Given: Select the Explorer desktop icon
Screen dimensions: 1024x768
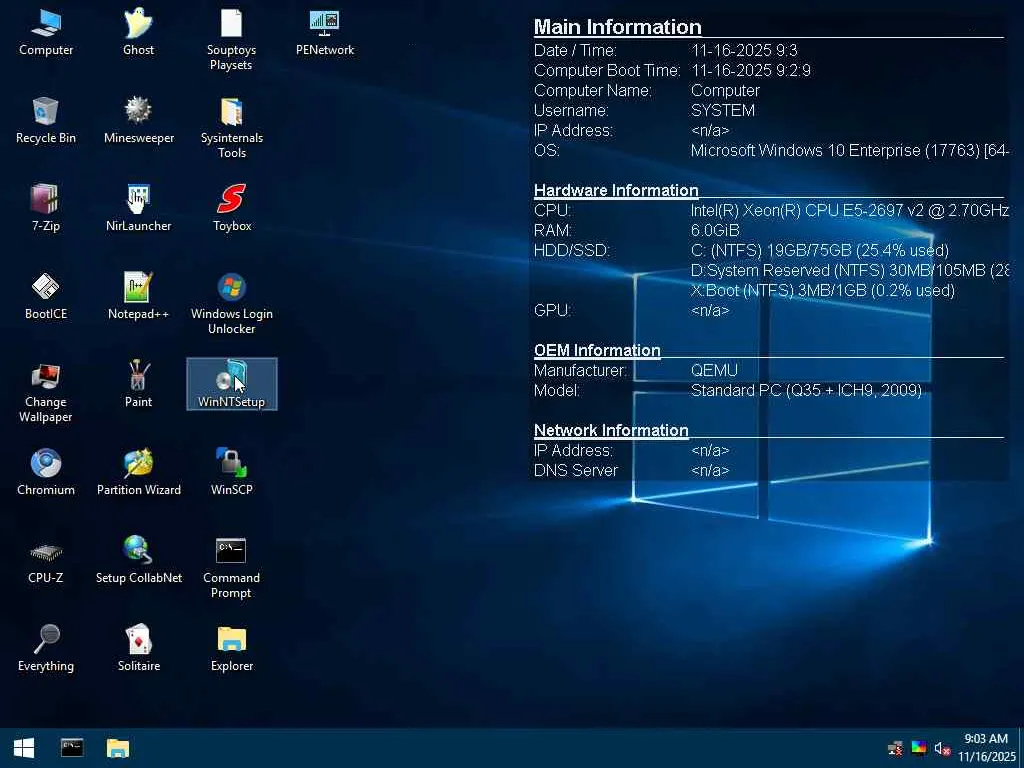Looking at the screenshot, I should click(x=231, y=648).
